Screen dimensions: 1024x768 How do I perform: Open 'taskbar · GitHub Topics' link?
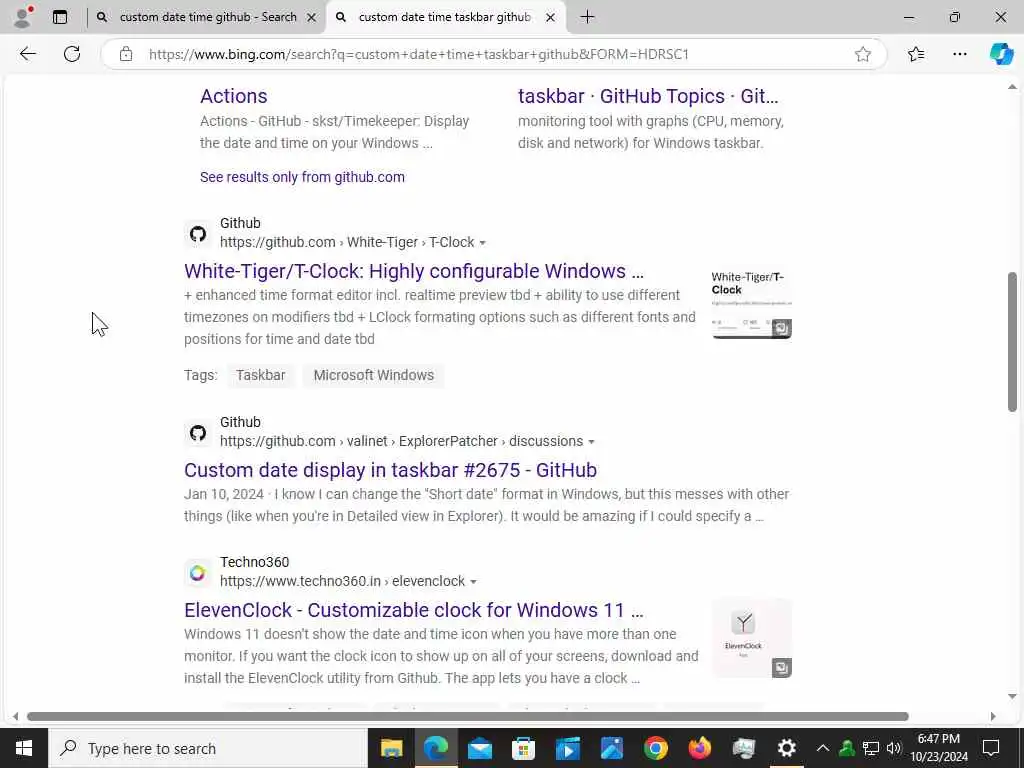tap(648, 96)
